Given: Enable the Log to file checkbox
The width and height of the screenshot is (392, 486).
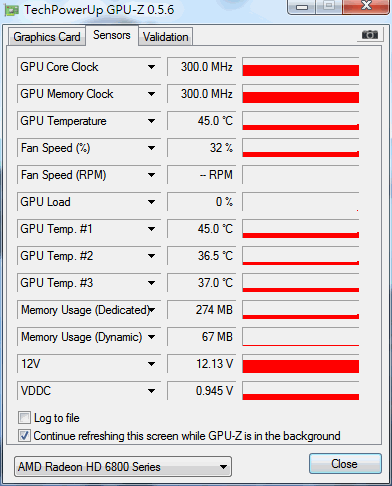Looking at the screenshot, I should pyautogui.click(x=24, y=418).
